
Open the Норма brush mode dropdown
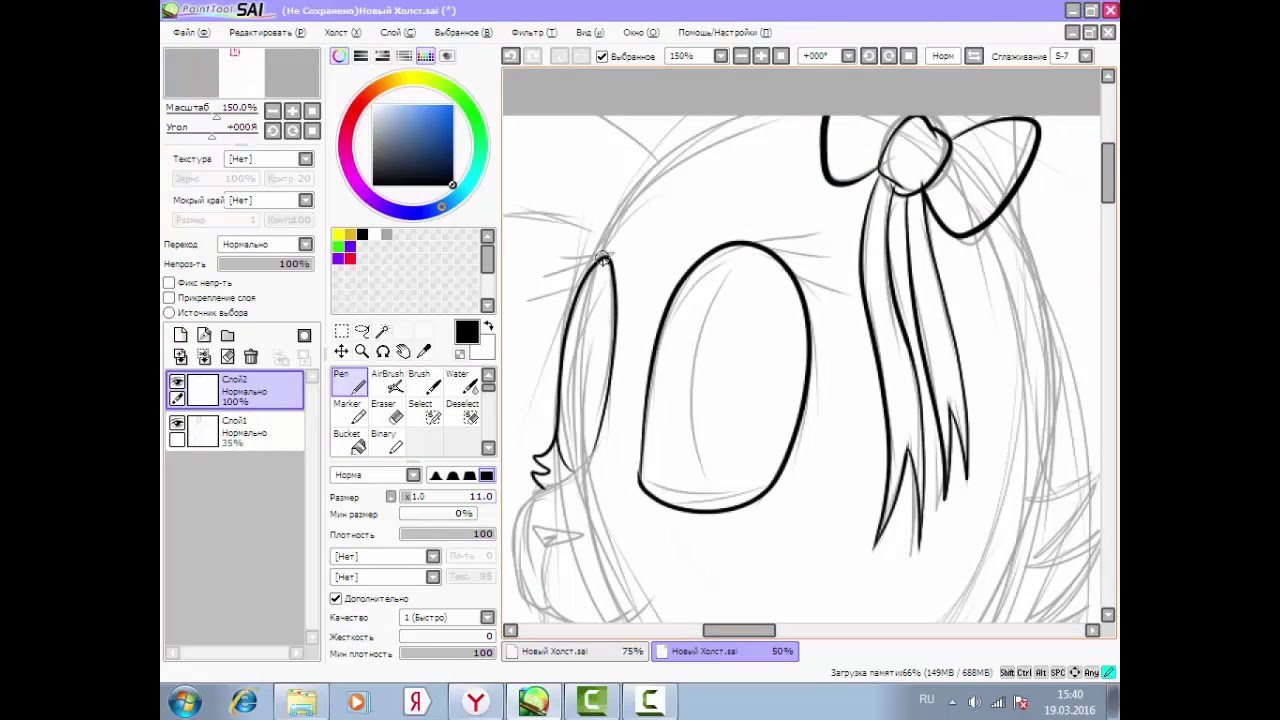(x=377, y=475)
